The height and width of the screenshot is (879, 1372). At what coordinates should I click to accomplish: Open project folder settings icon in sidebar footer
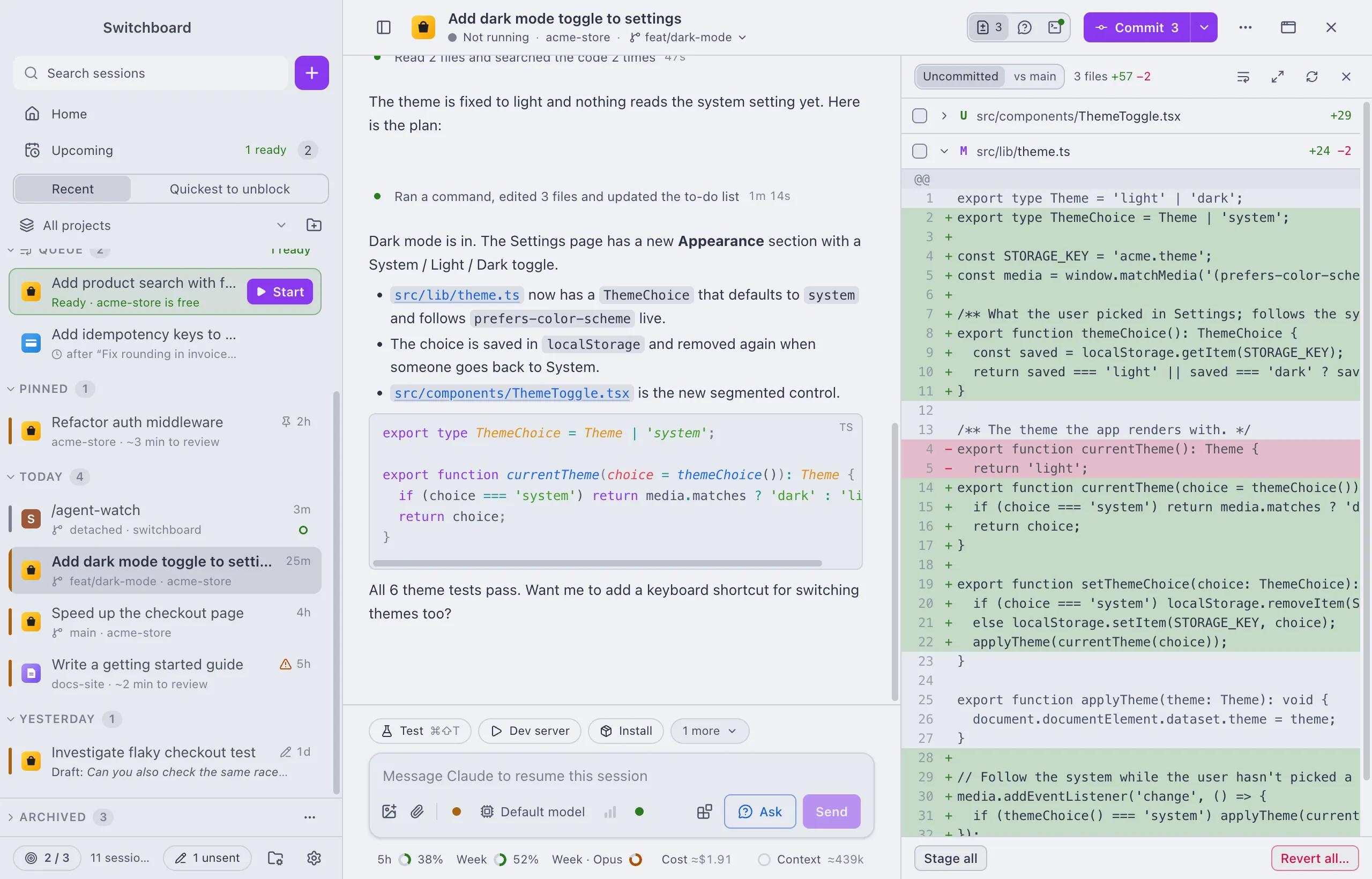click(x=275, y=858)
